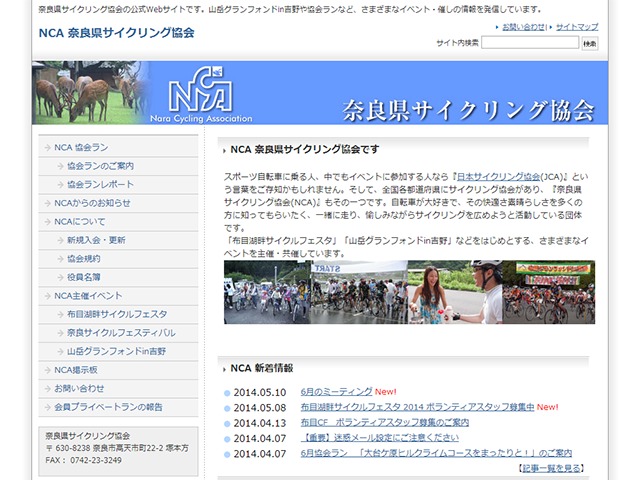Click the arrow icon beside NCAについて
640x480 pixels.
pos(48,222)
